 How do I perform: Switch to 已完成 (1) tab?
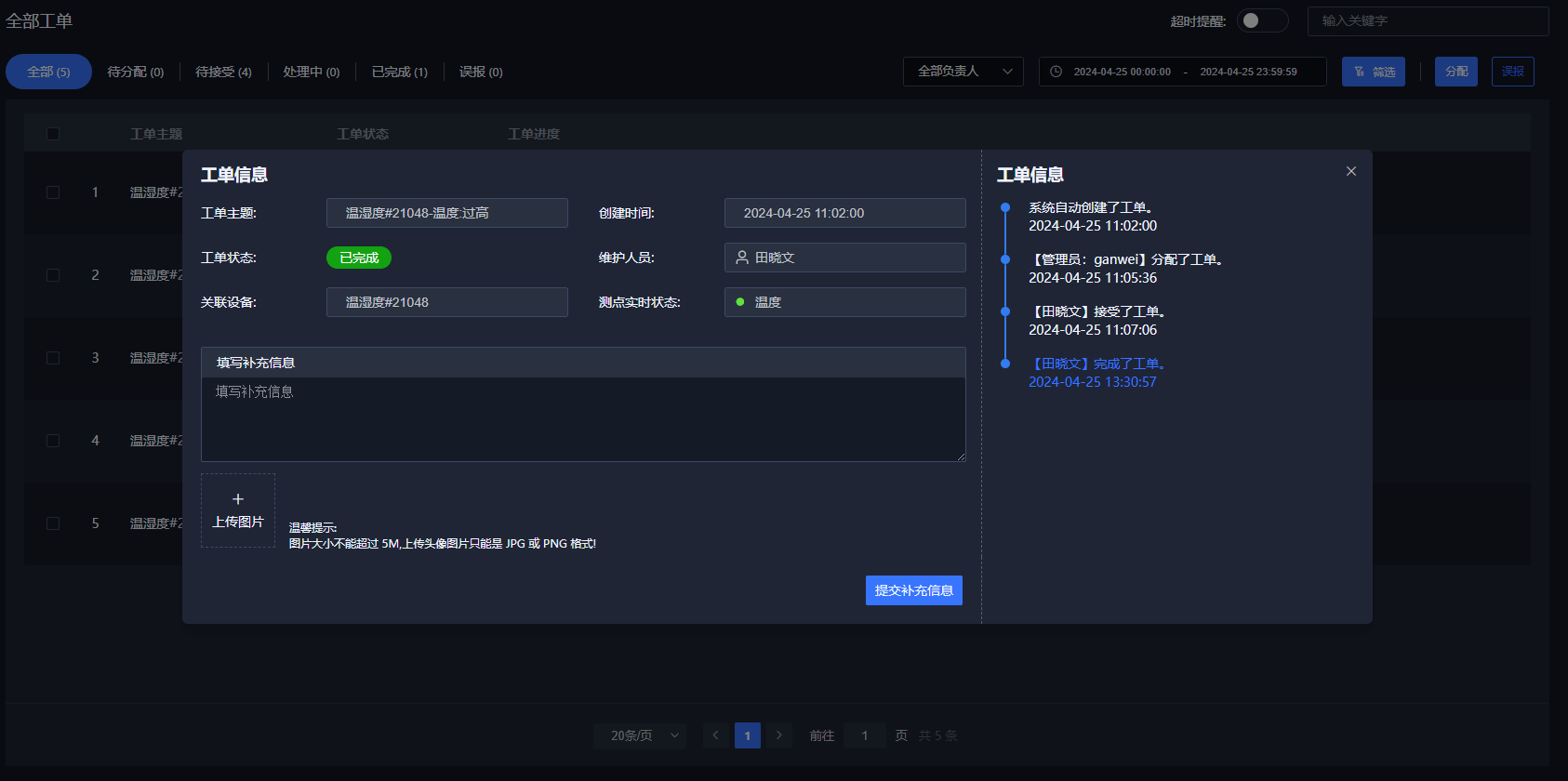point(400,72)
